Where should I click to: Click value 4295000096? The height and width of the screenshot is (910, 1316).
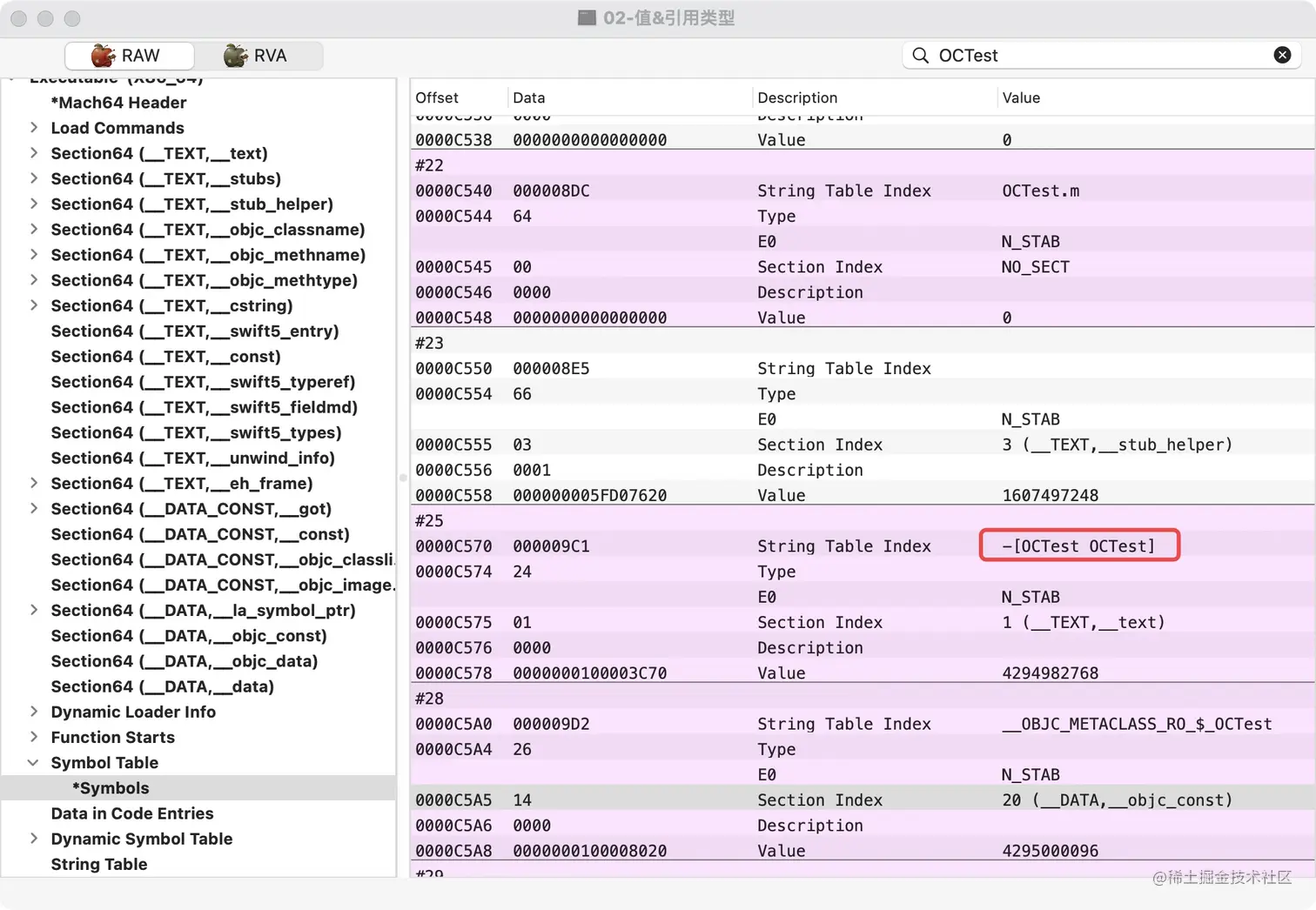coord(1050,851)
